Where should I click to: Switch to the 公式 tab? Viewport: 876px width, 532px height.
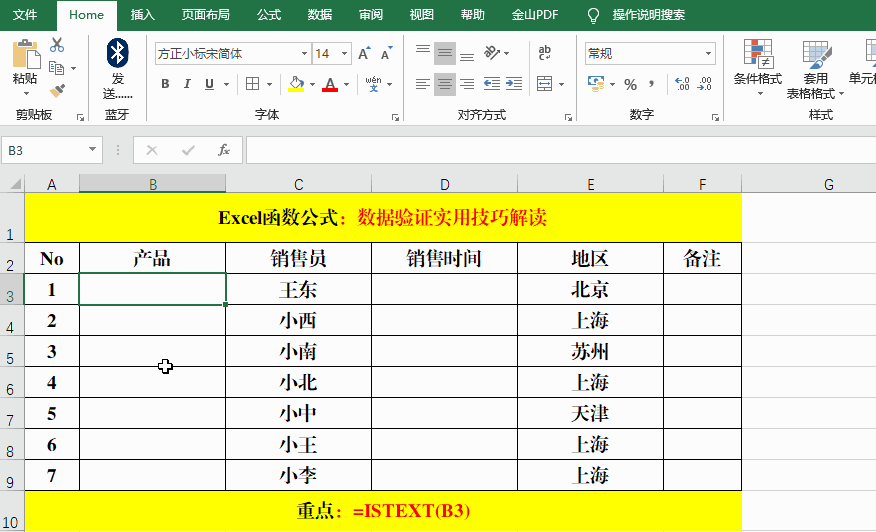point(269,15)
